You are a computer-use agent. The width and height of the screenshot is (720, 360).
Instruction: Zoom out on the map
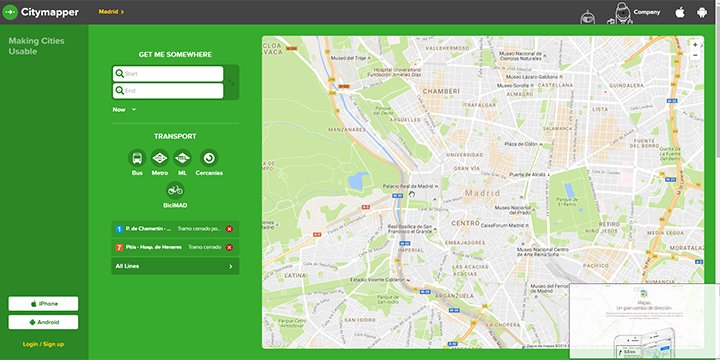click(x=695, y=56)
